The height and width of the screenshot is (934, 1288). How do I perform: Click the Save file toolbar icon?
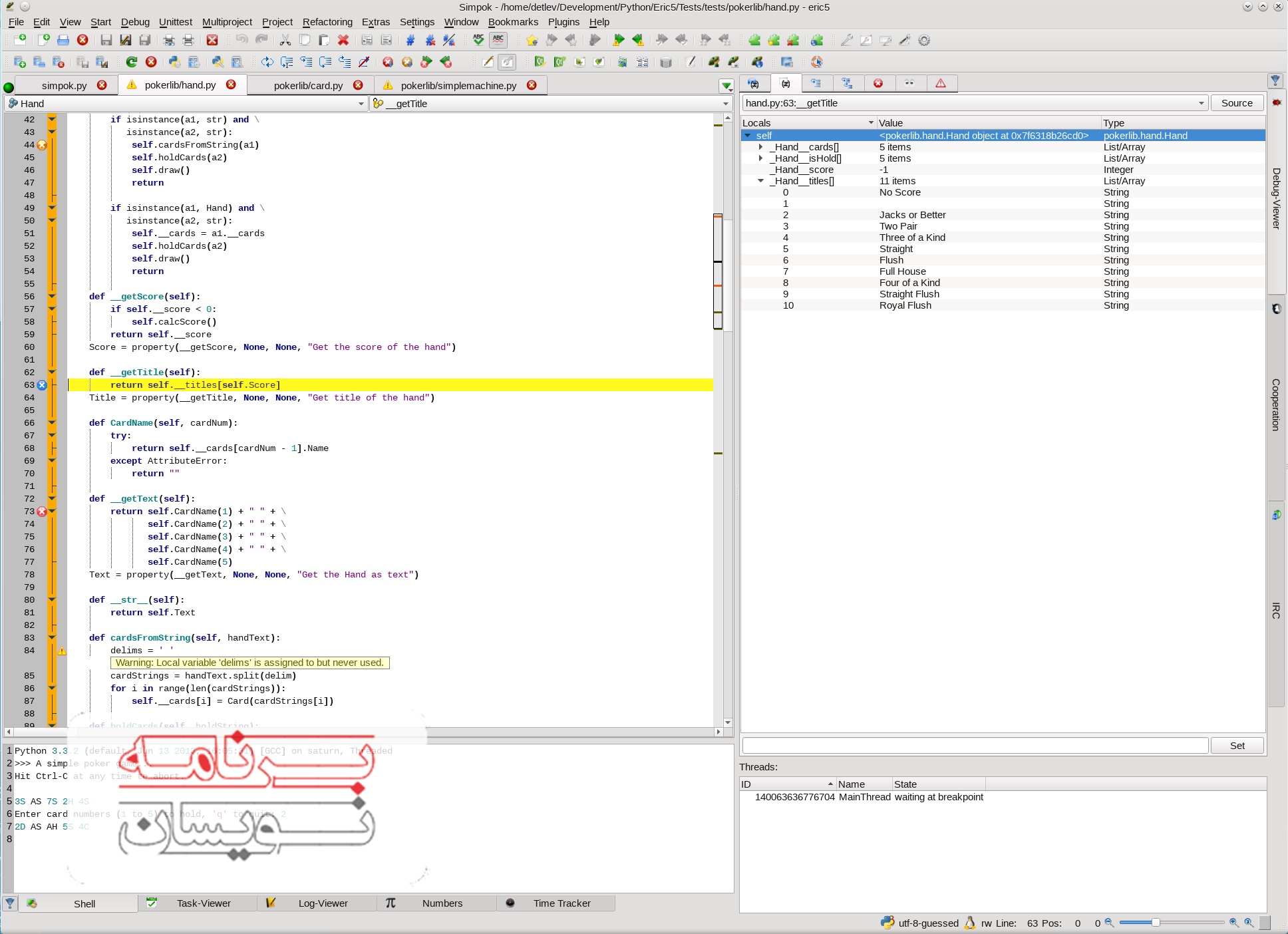pyautogui.click(x=106, y=41)
